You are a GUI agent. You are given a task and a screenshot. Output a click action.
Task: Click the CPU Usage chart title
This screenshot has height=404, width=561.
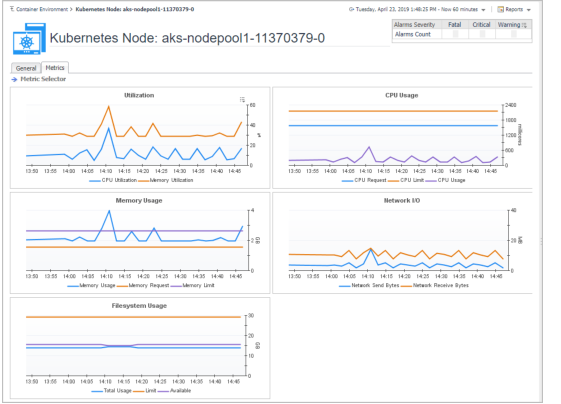[x=401, y=96]
